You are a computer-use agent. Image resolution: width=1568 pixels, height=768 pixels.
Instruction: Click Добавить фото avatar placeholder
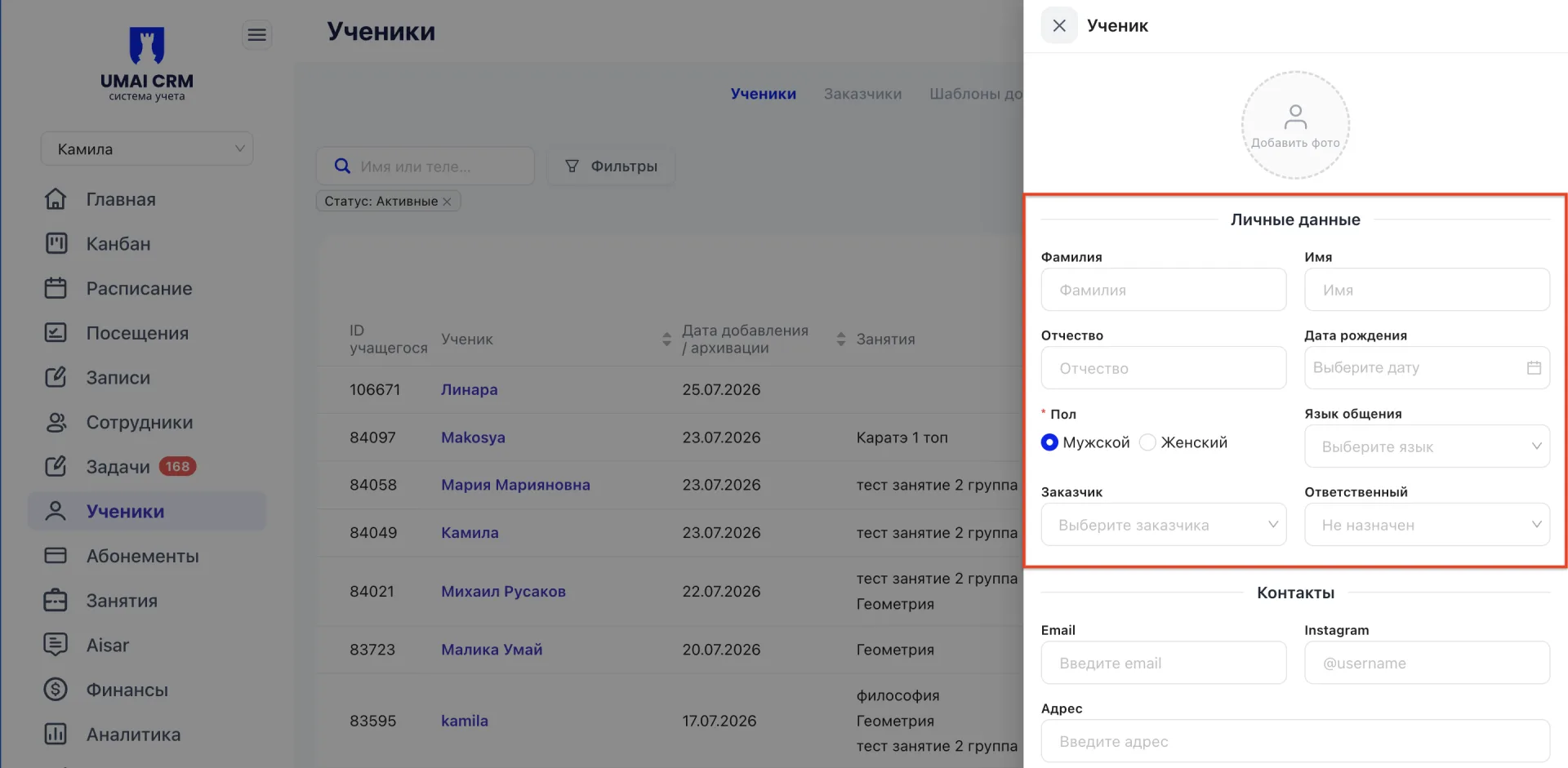coord(1295,125)
